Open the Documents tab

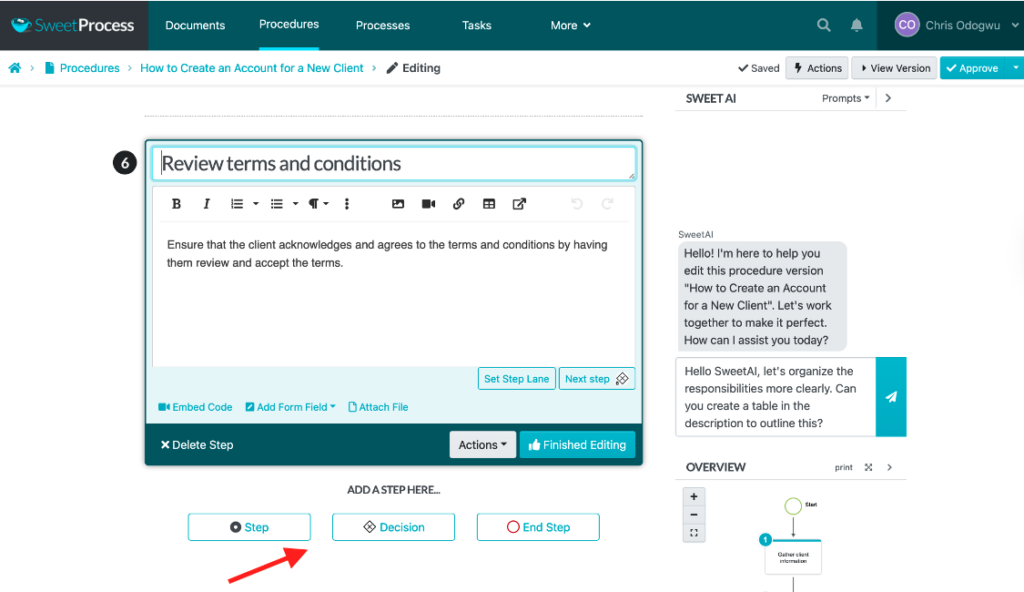click(x=195, y=25)
